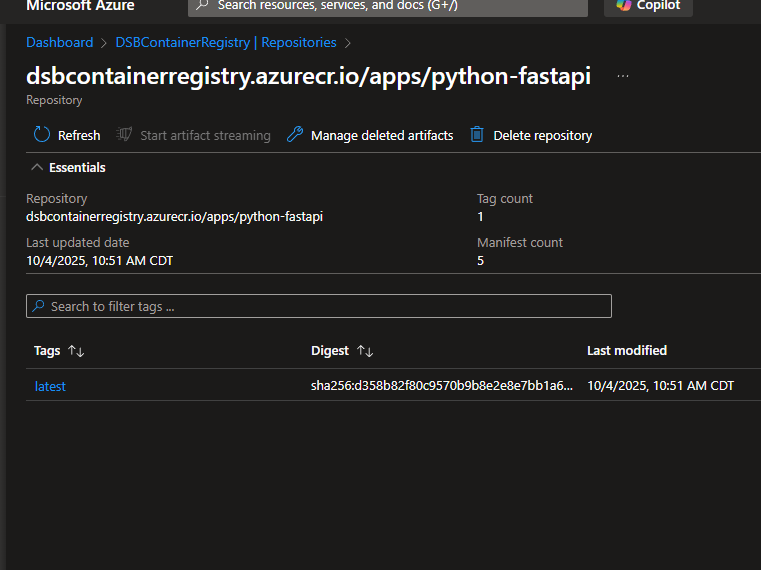The width and height of the screenshot is (761, 570).
Task: Click the magnifier icon in the global search bar
Action: click(202, 5)
